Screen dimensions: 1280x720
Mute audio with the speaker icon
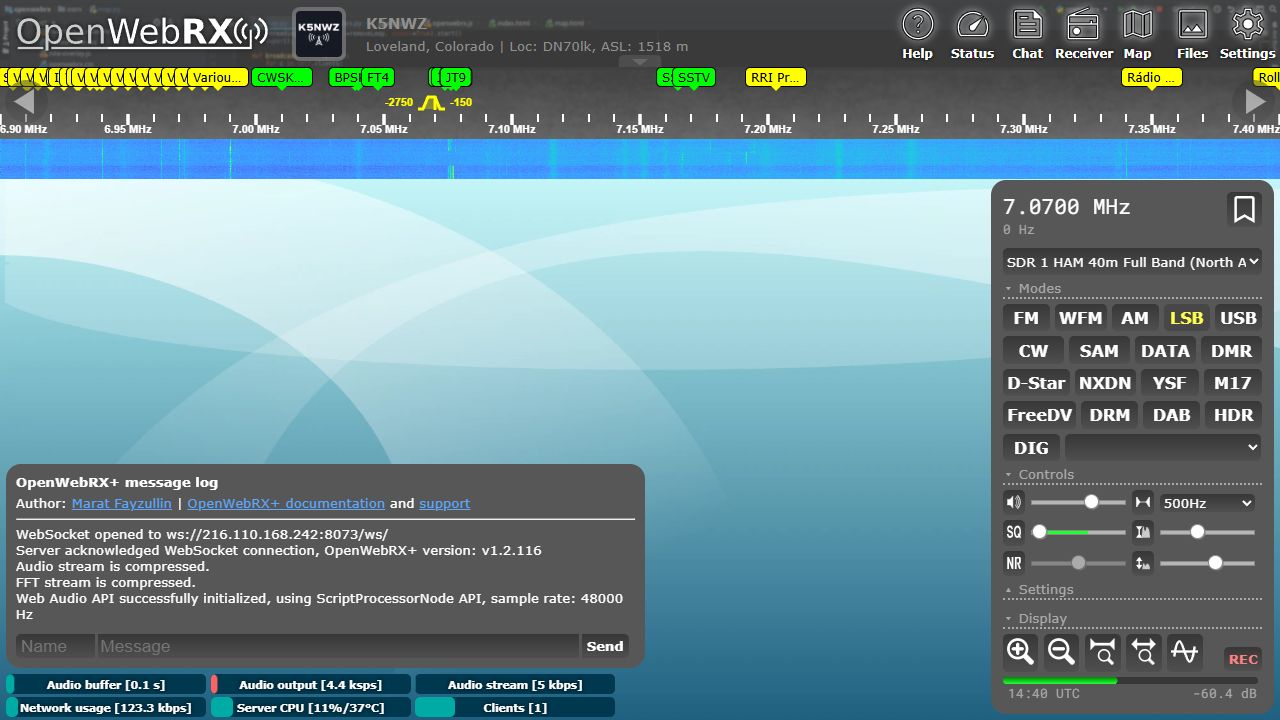click(x=1014, y=502)
